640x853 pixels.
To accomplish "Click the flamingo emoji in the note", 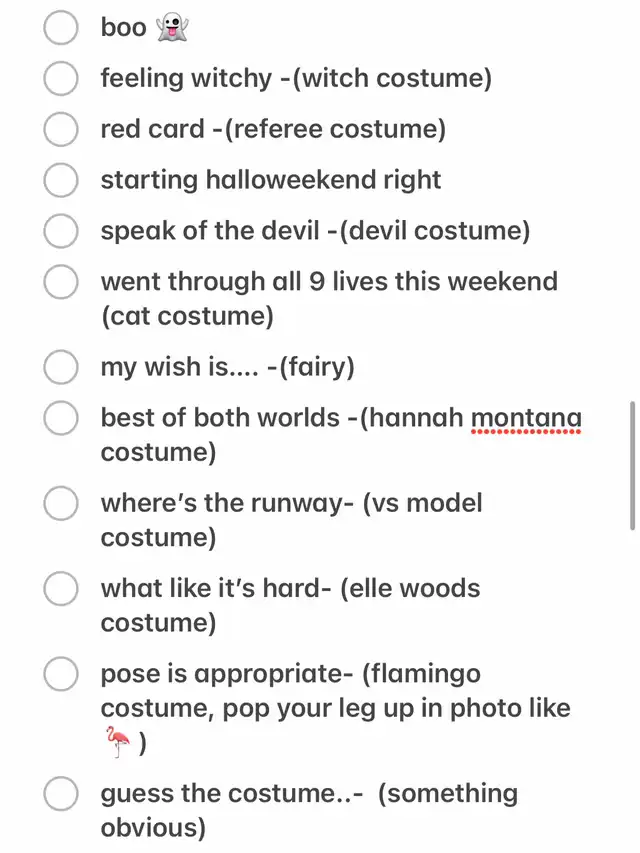I will click(x=118, y=741).
